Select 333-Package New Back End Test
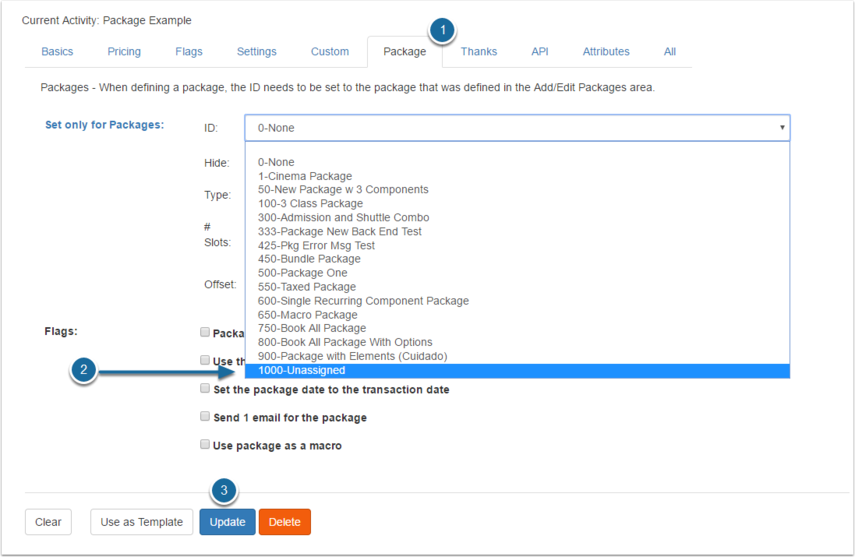Viewport: 855px width, 557px height. (x=517, y=231)
